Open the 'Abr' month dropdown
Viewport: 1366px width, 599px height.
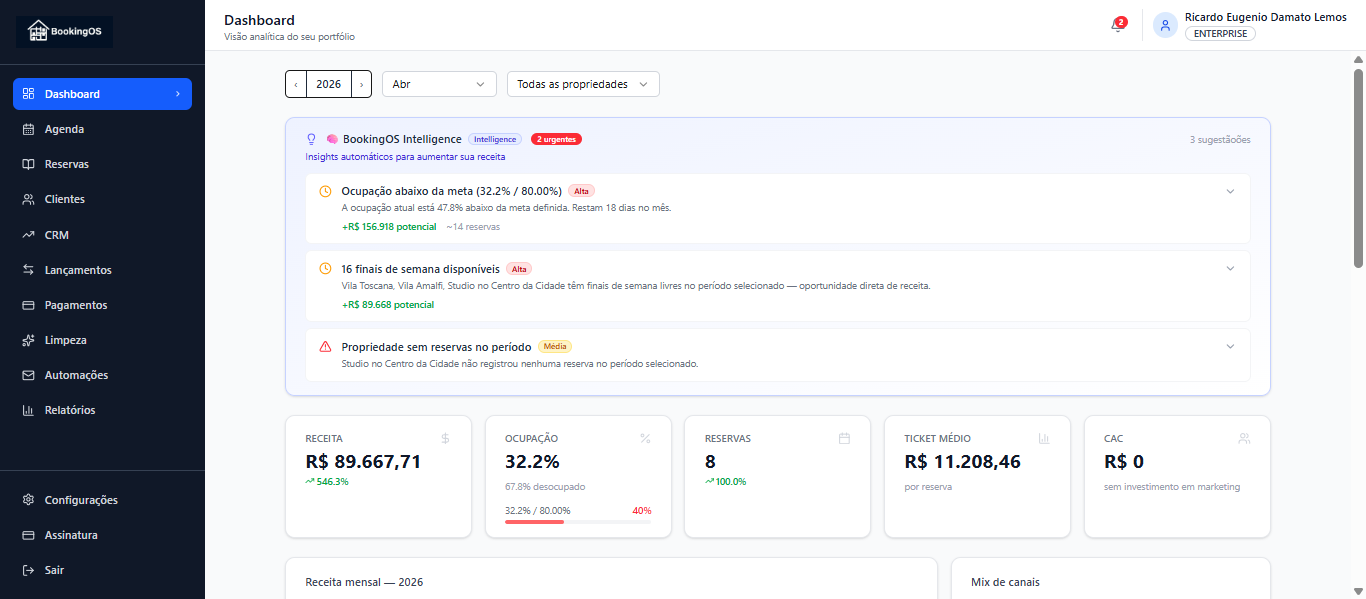point(439,84)
